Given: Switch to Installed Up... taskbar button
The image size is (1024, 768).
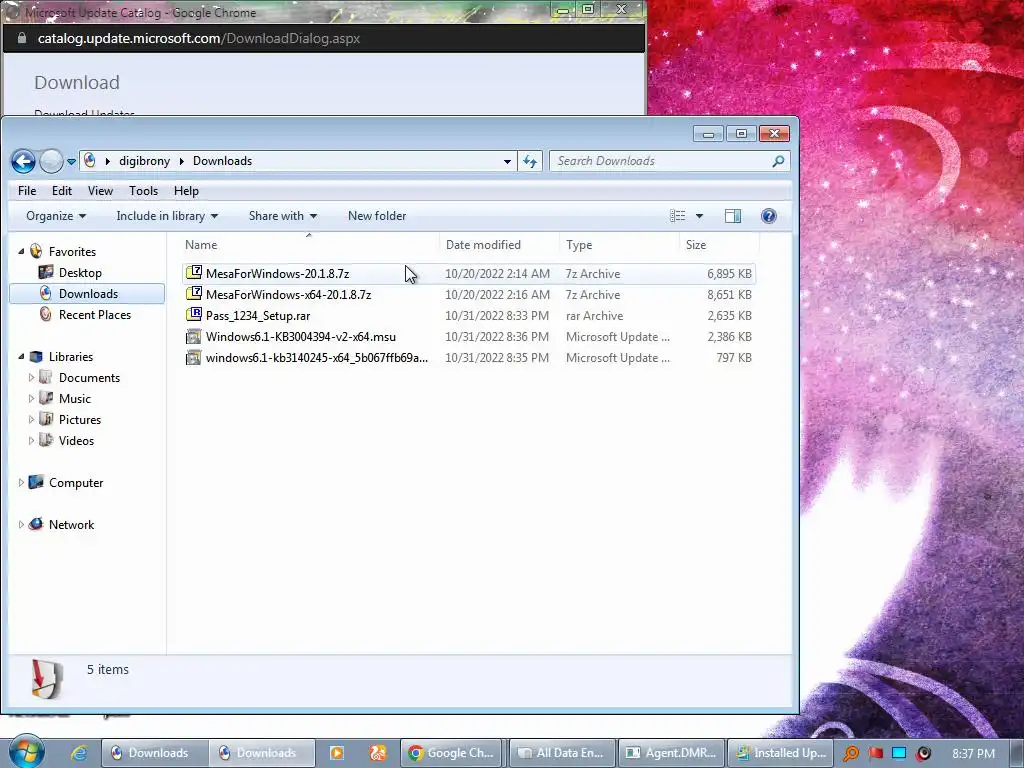Looking at the screenshot, I should [x=779, y=753].
